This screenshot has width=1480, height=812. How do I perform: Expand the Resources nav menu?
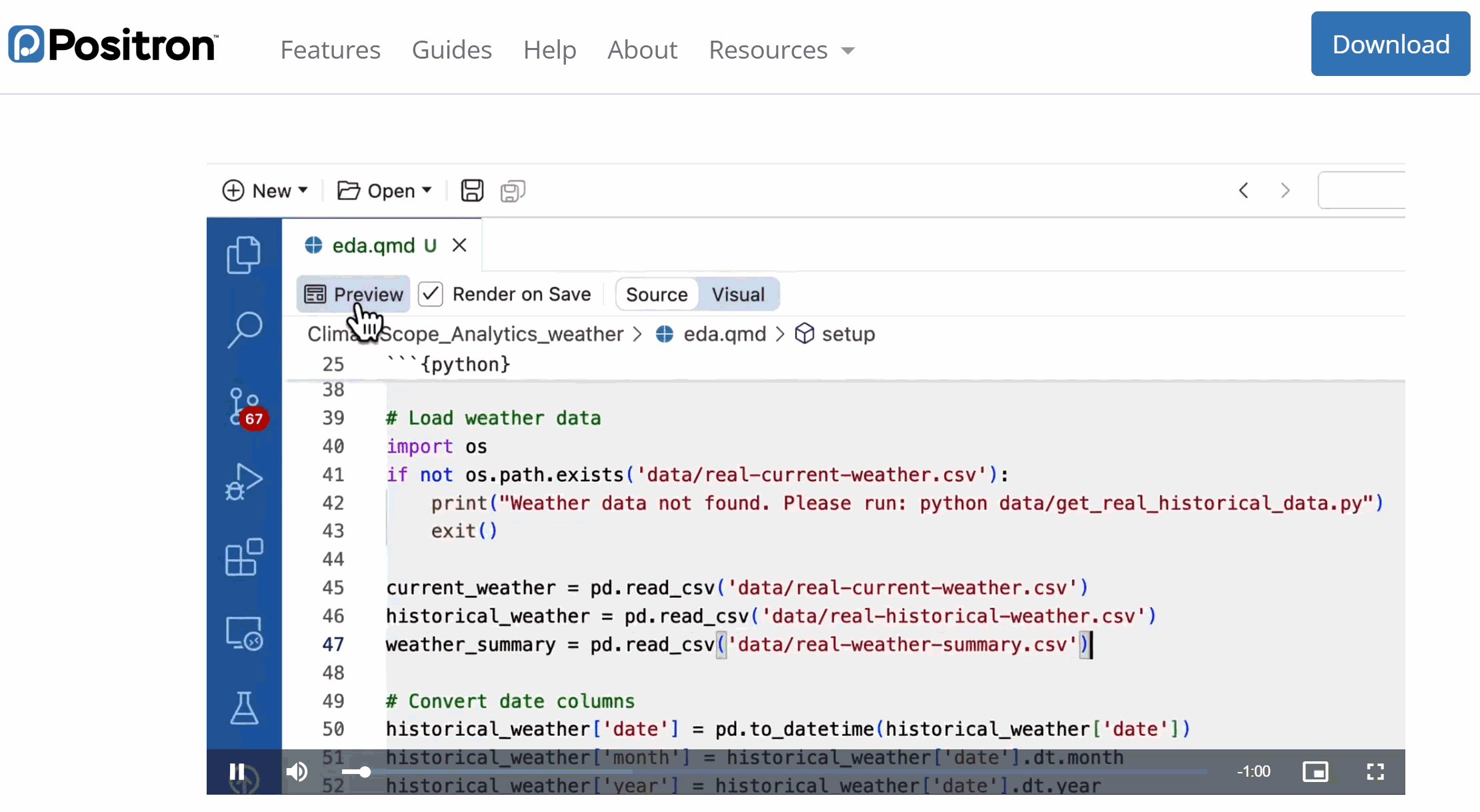(x=781, y=50)
